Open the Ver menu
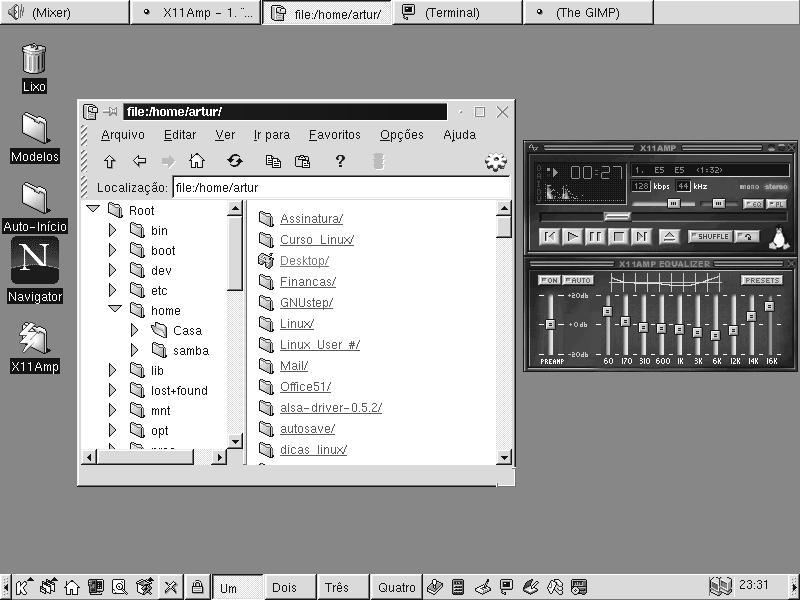800x600 pixels. pos(224,135)
